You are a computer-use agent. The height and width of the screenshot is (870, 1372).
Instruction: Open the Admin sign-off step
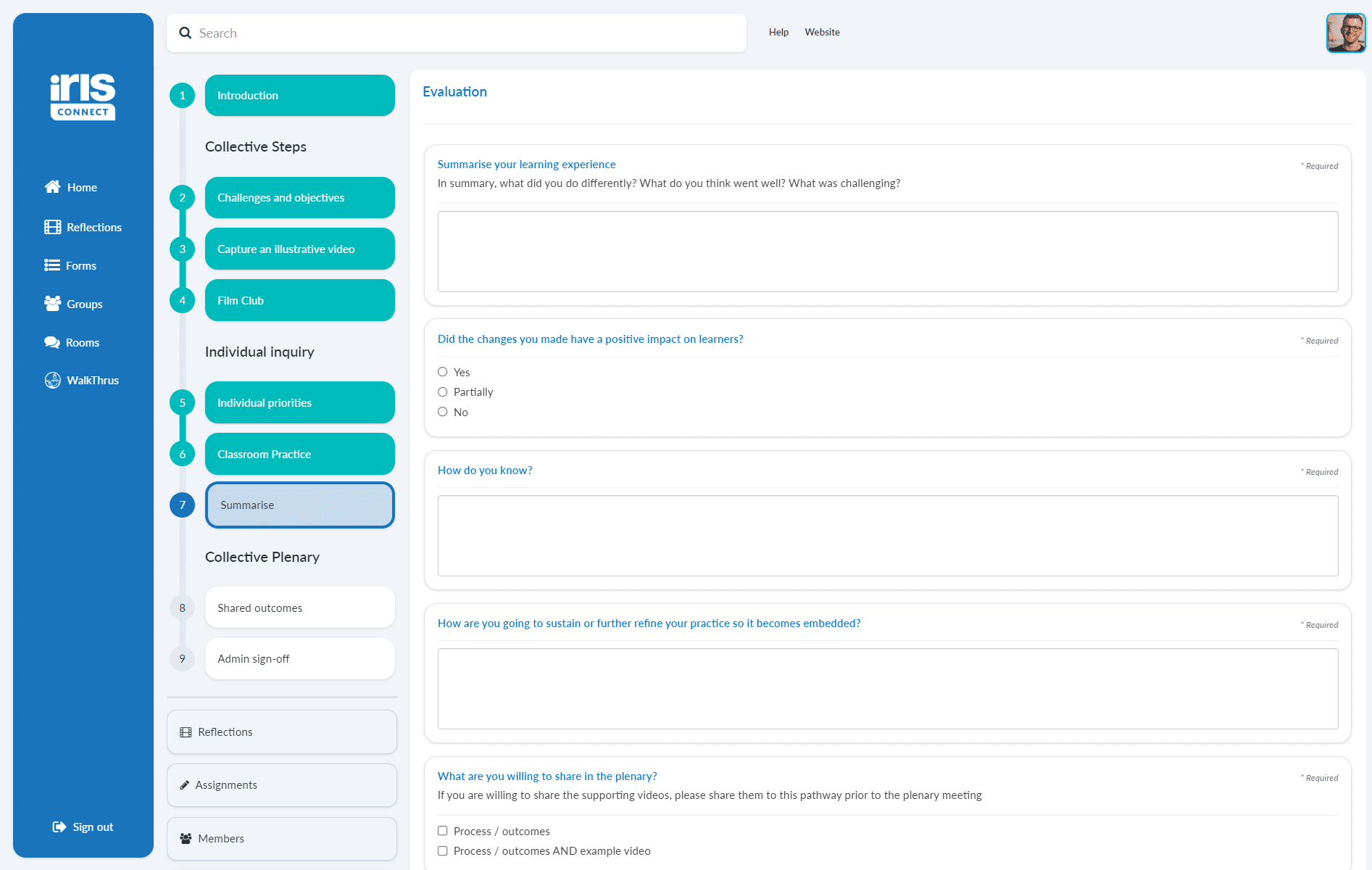pos(300,658)
